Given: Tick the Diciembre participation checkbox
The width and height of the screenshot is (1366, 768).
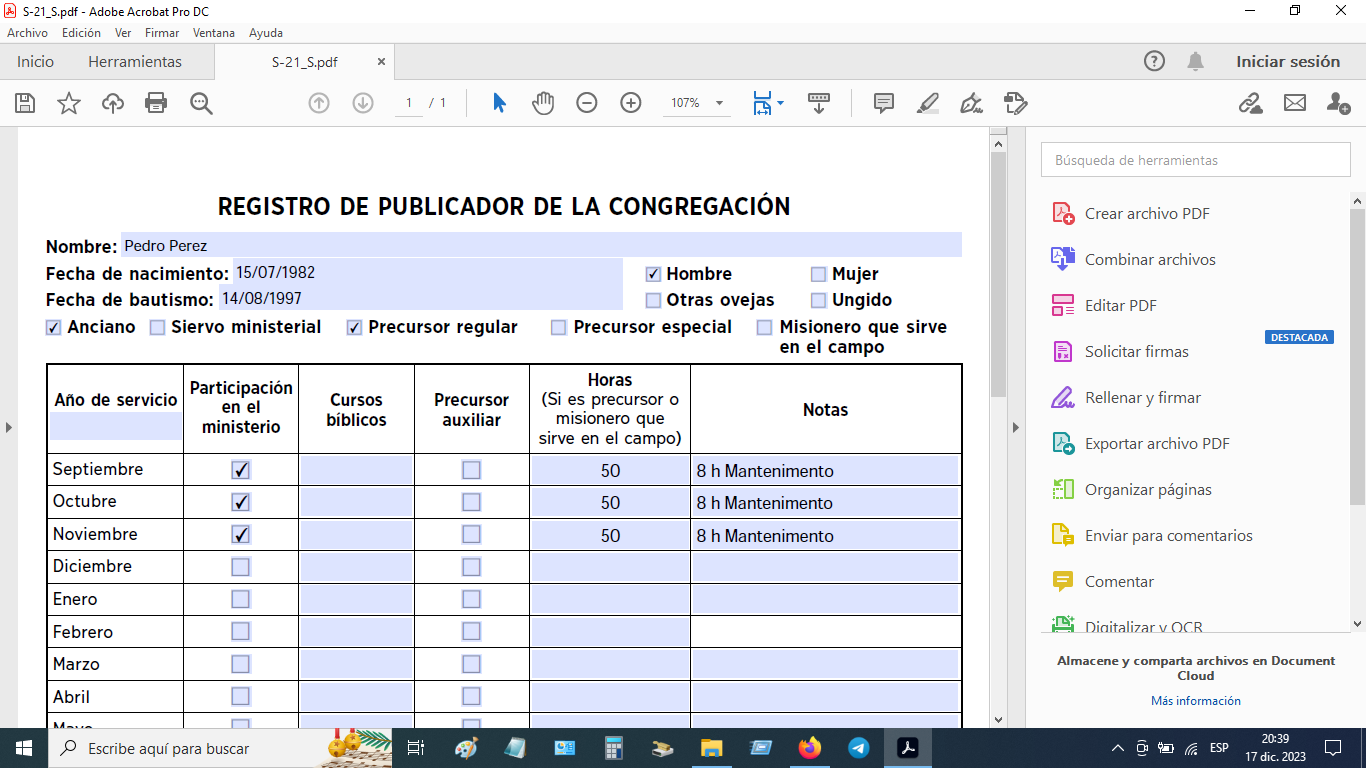Looking at the screenshot, I should (241, 567).
